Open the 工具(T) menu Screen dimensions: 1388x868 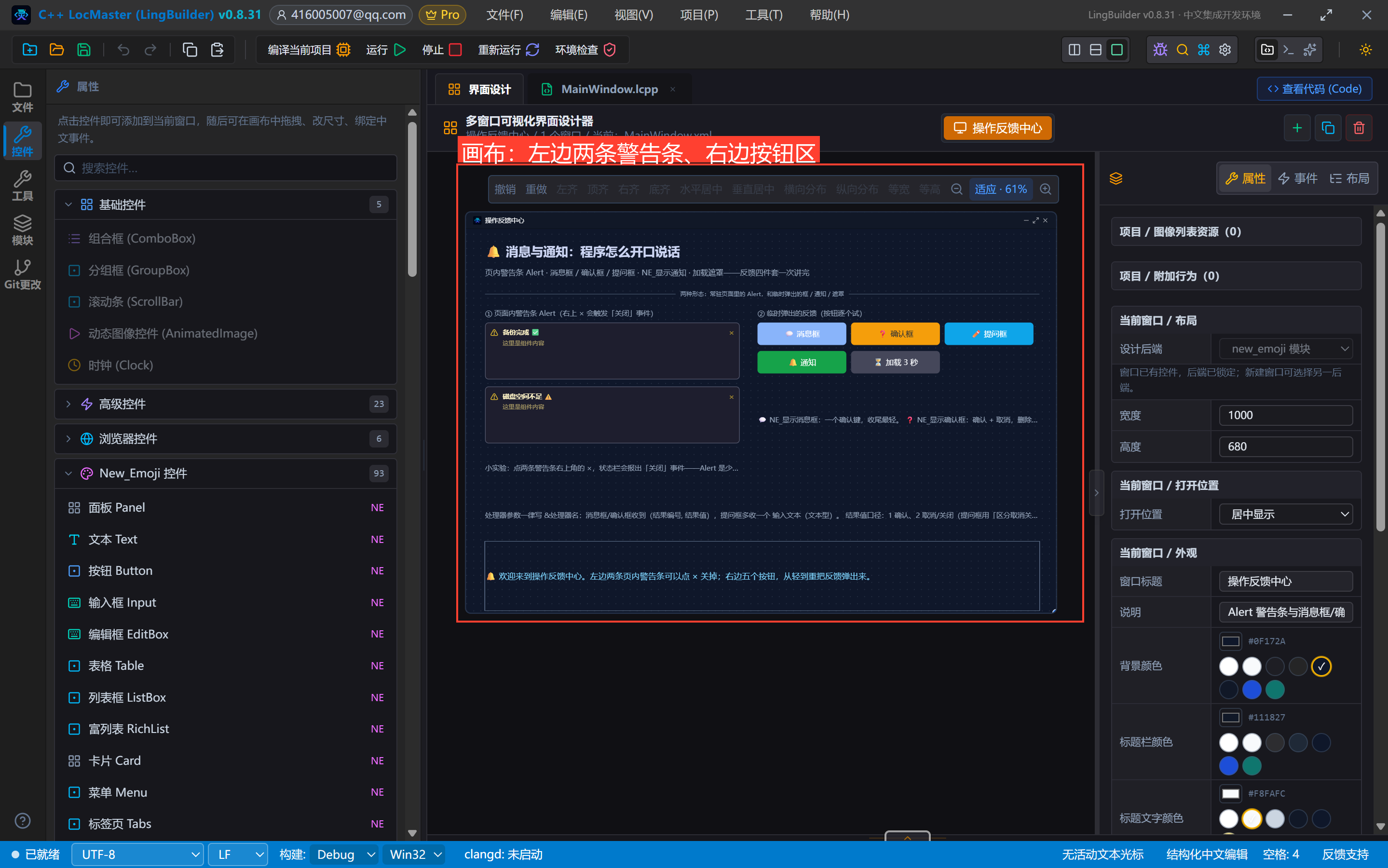[763, 15]
